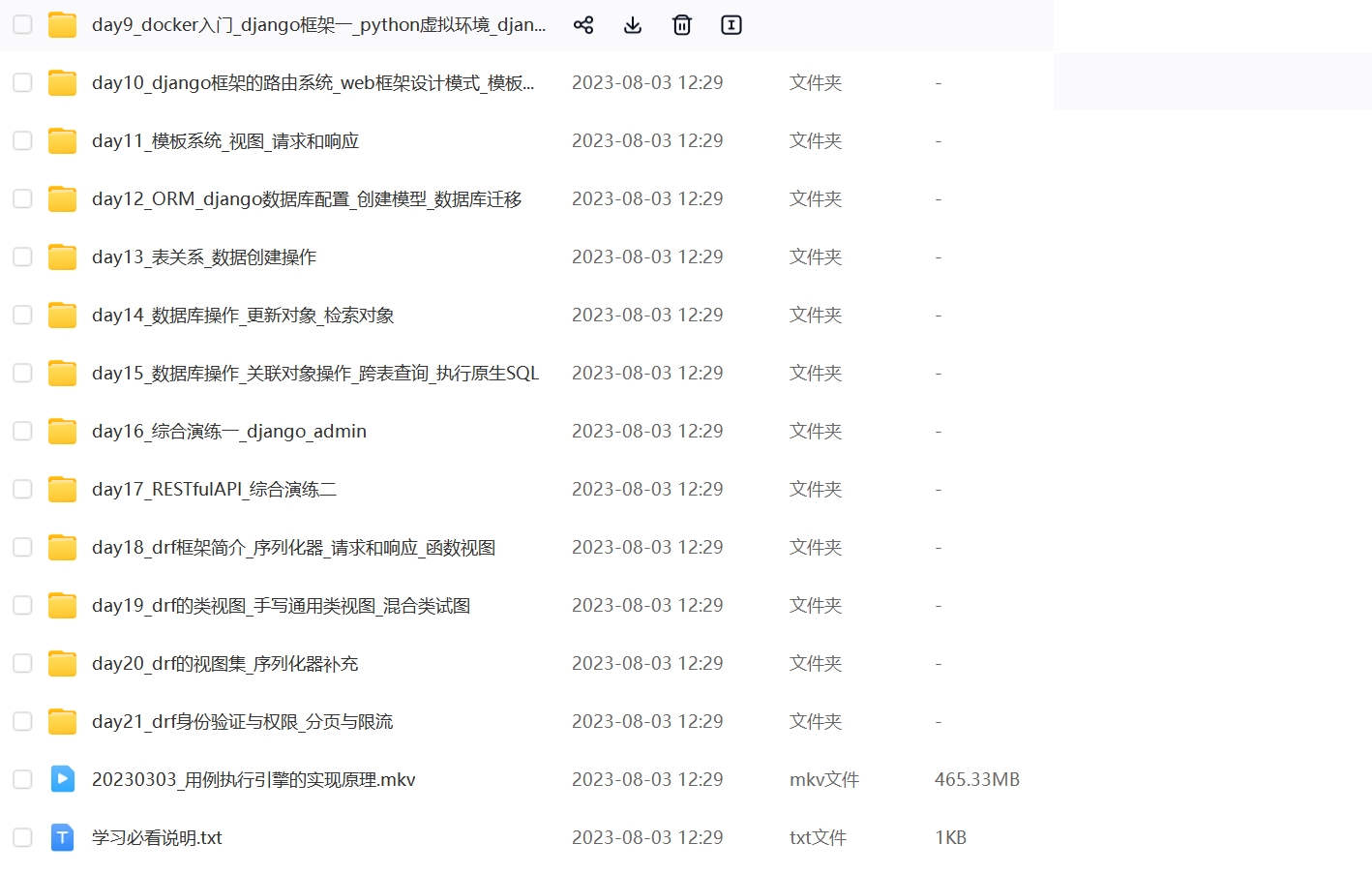Open the file 学习必看说明.txt
The image size is (1372, 874).
click(157, 838)
